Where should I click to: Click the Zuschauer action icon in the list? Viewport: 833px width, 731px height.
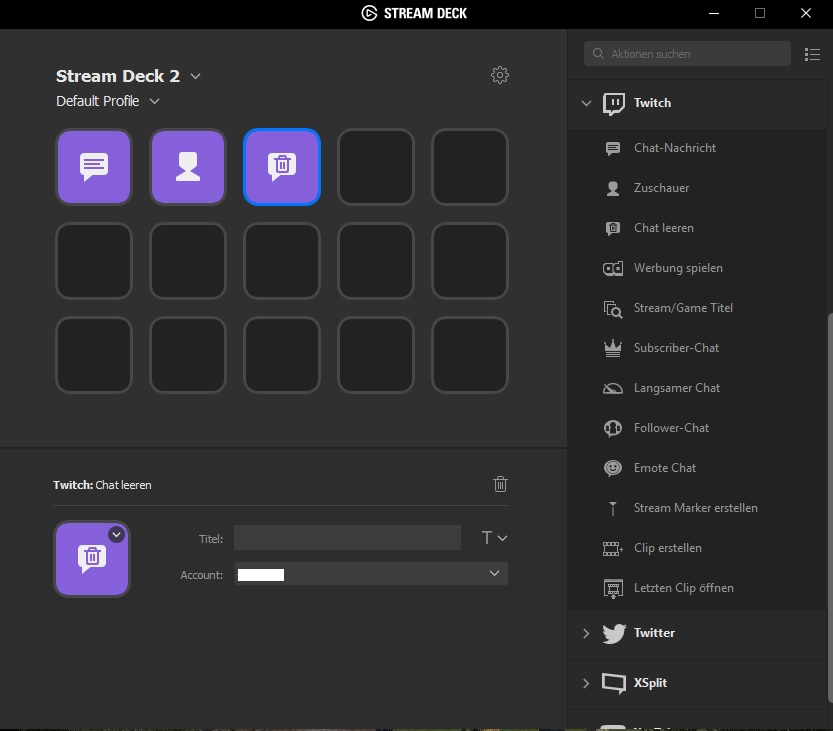(613, 188)
